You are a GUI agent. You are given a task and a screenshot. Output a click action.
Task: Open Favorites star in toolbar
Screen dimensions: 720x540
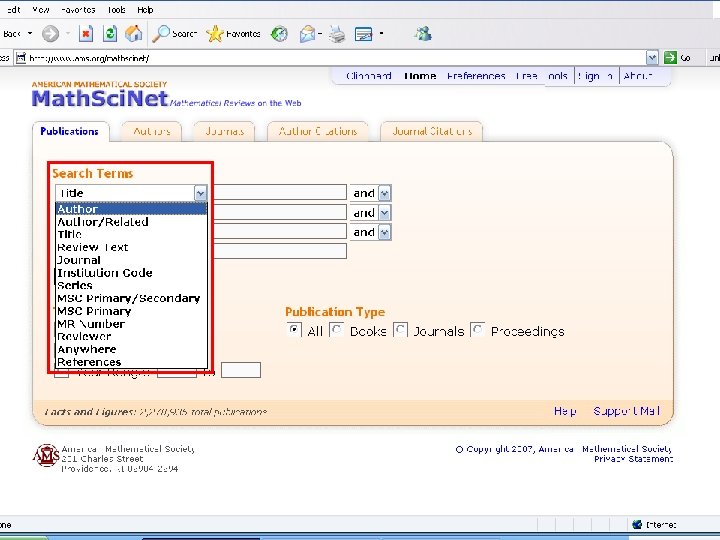(233, 34)
